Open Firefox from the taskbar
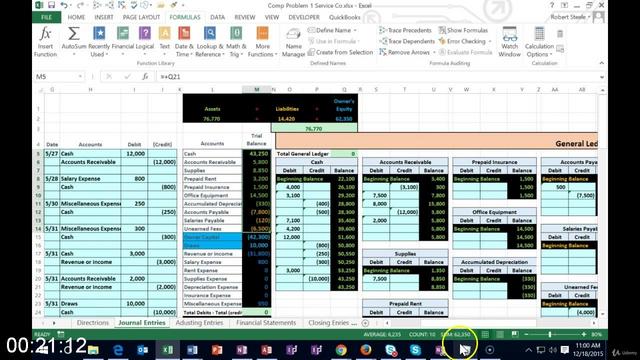This screenshot has width=640, height=360. click(366, 350)
